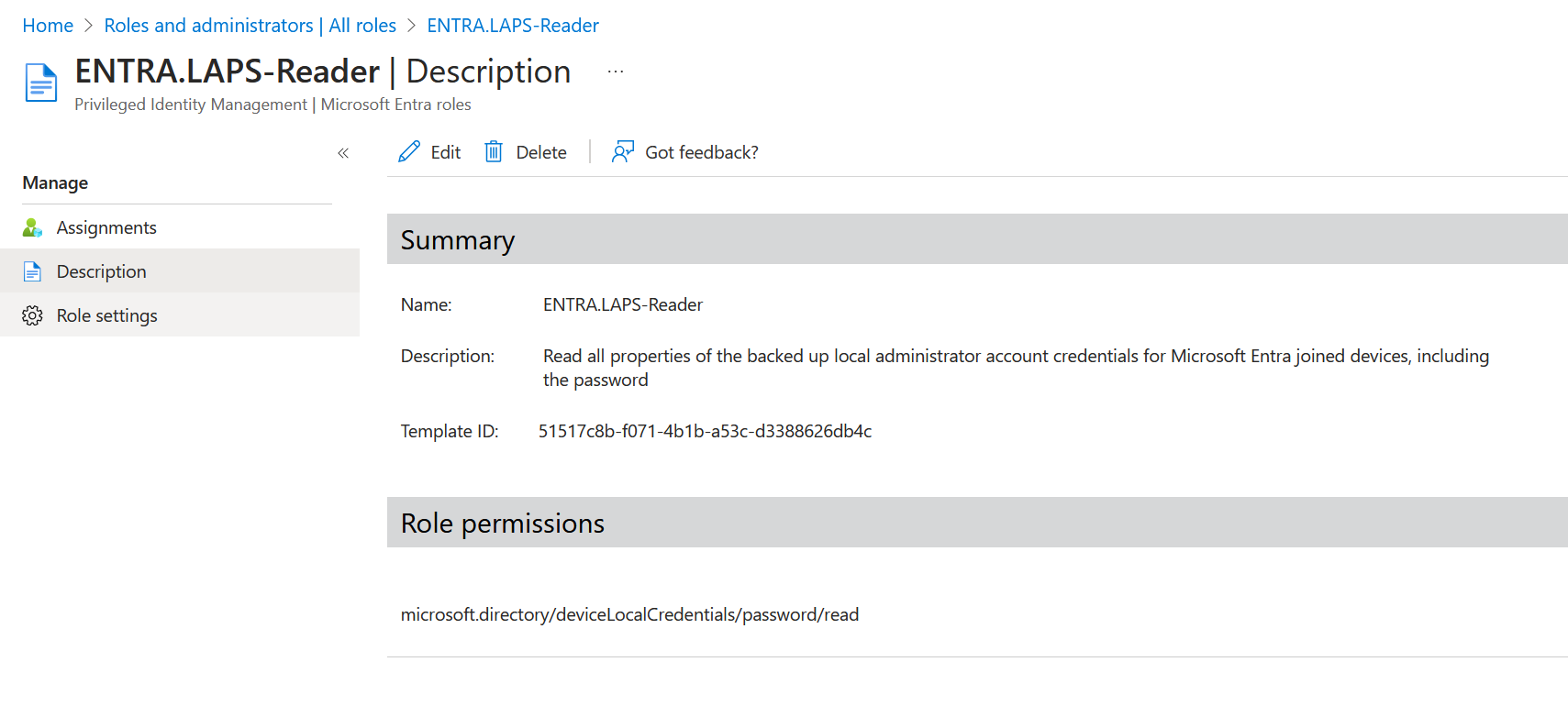Click the Edit pencil icon
Viewport: 1568px width, 717px height.
(x=409, y=152)
